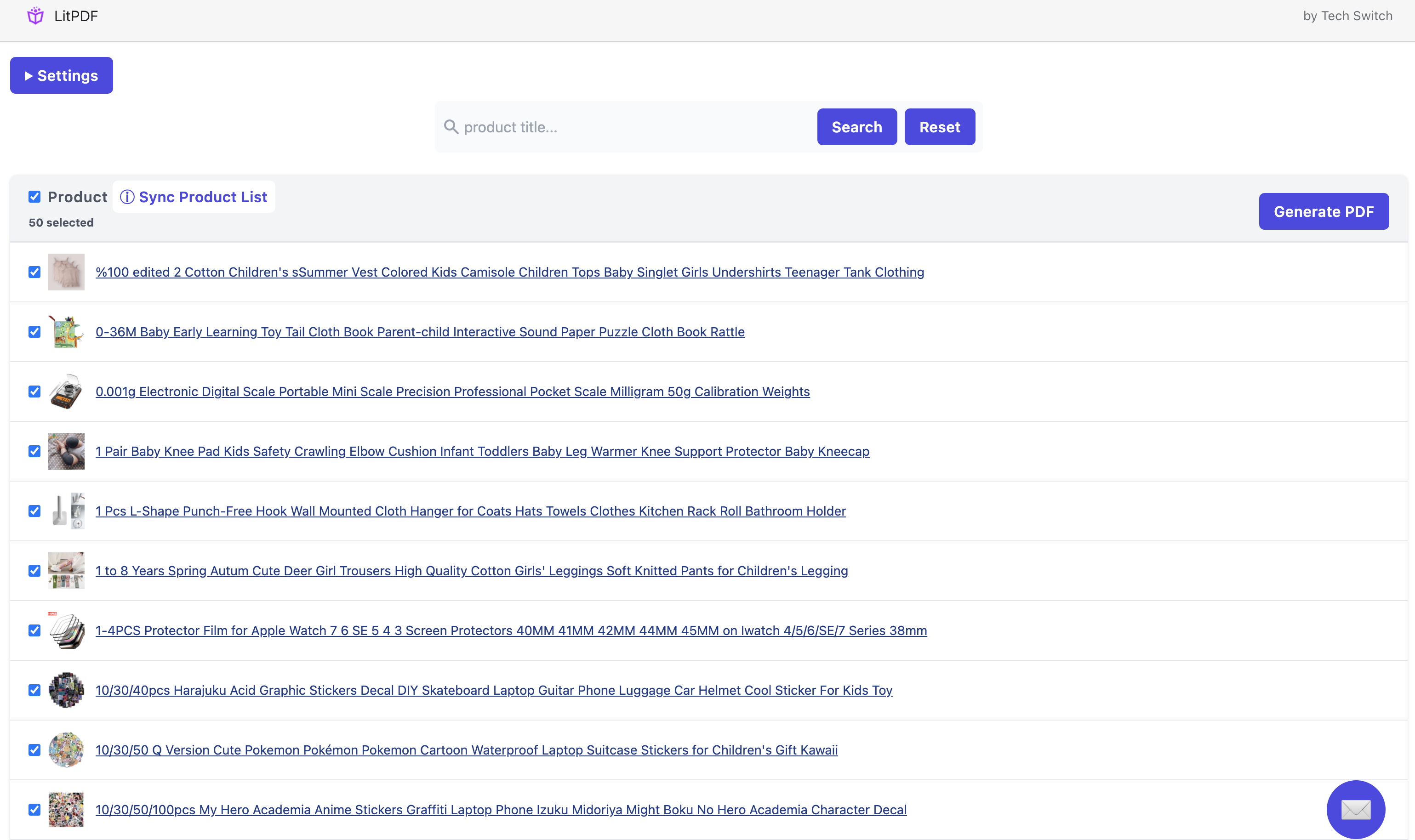Click the info icon beside Sync Product List
Screen dimensions: 1415x840
coord(127,196)
